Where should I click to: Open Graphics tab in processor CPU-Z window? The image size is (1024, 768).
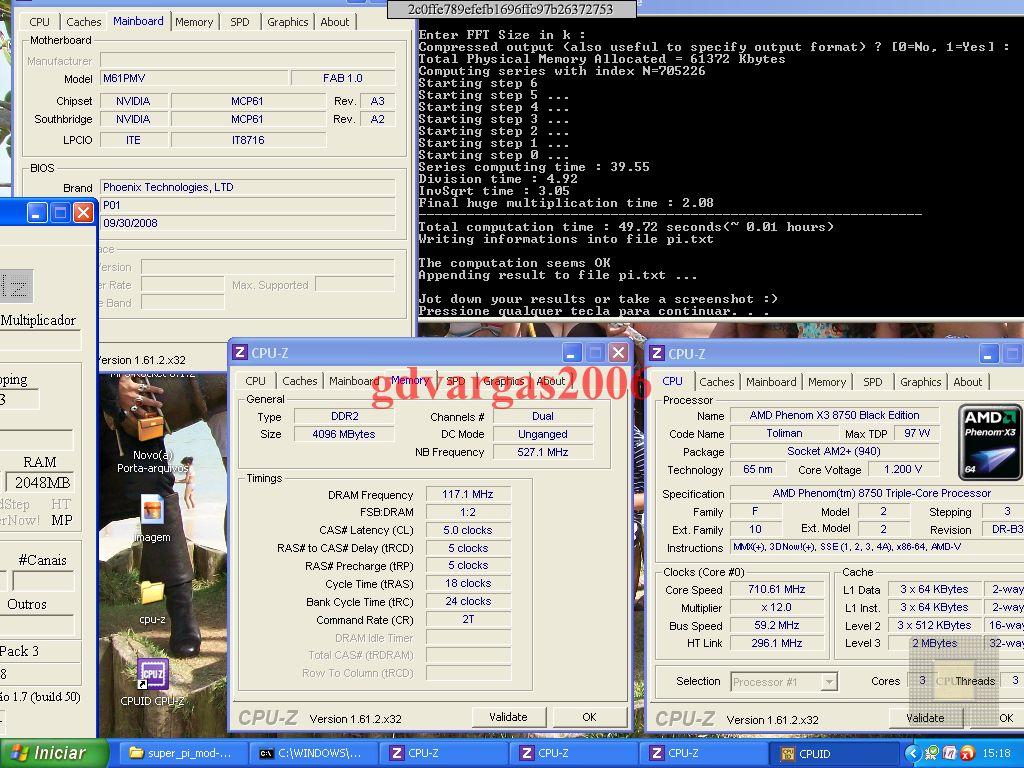921,382
